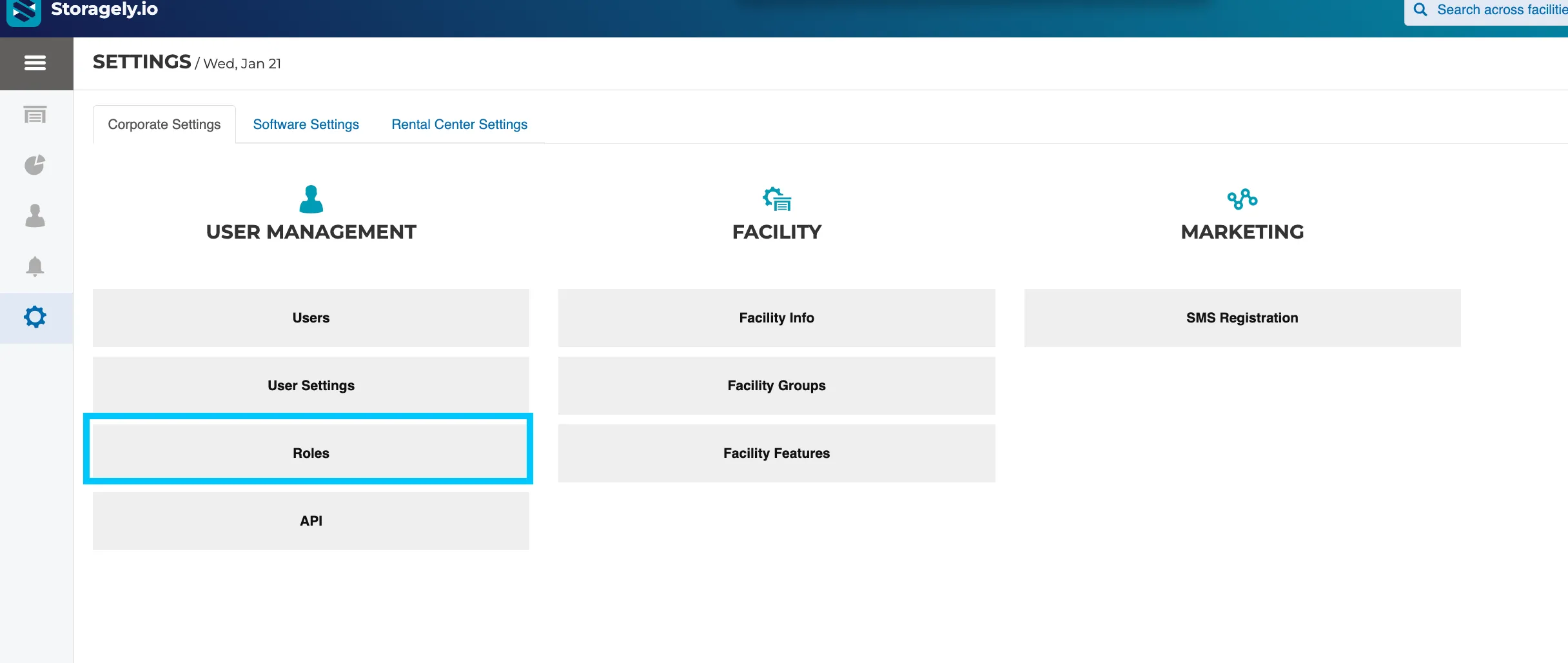Open the API button

311,521
